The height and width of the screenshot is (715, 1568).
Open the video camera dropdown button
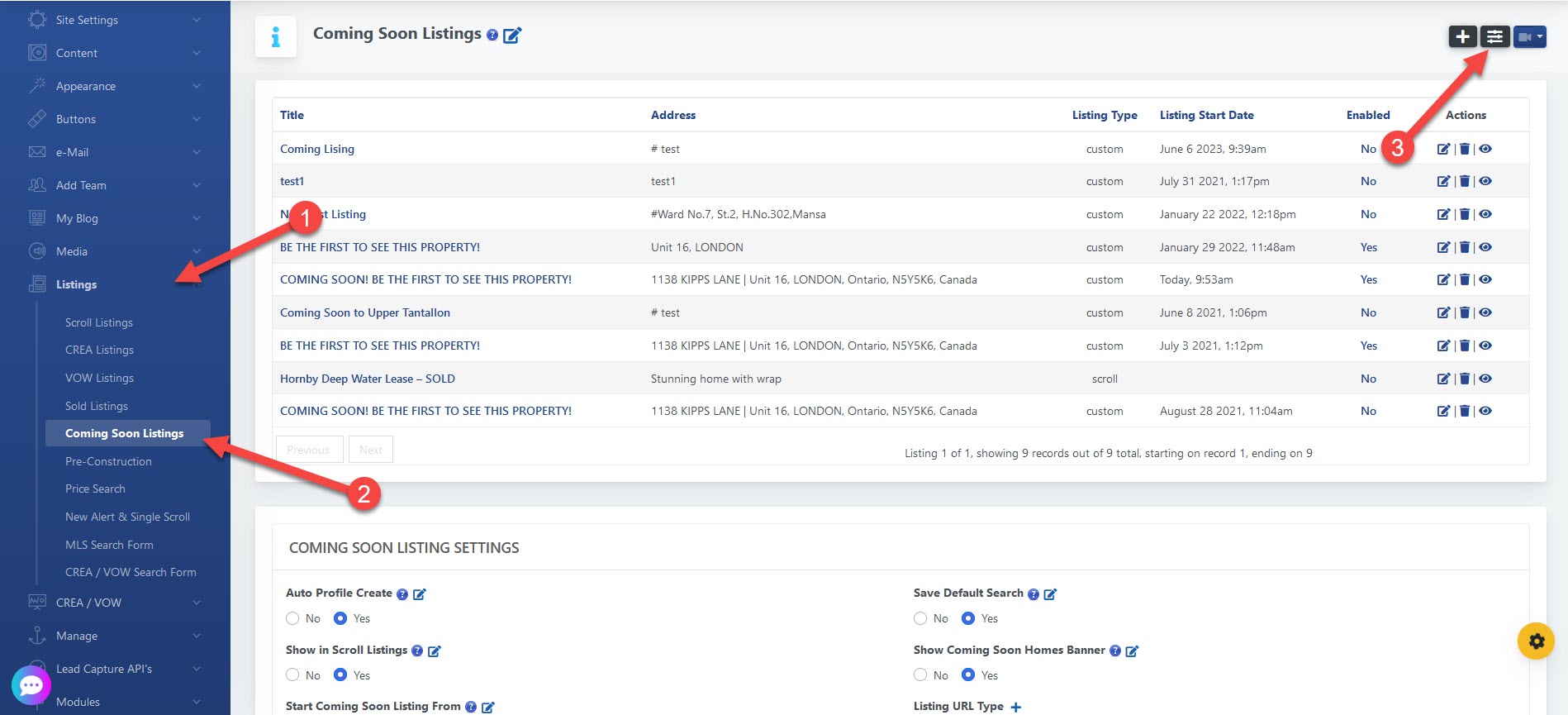[x=1529, y=36]
